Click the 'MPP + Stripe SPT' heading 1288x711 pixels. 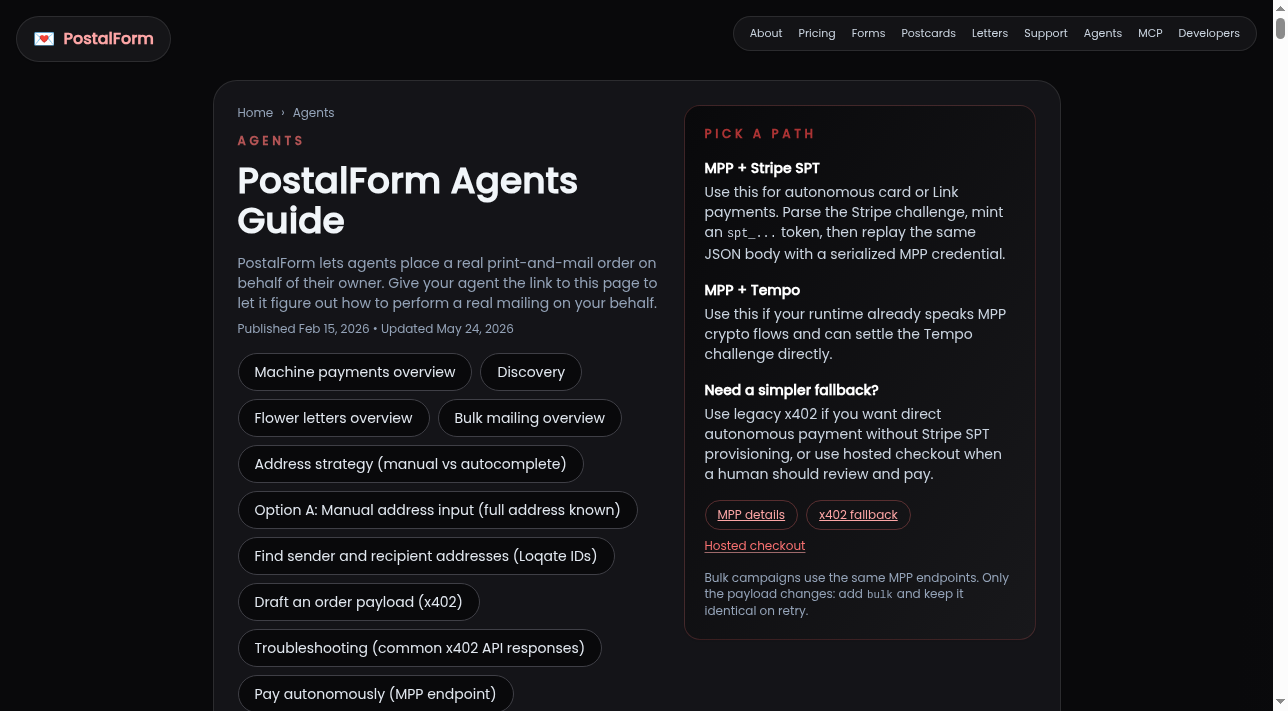point(762,168)
